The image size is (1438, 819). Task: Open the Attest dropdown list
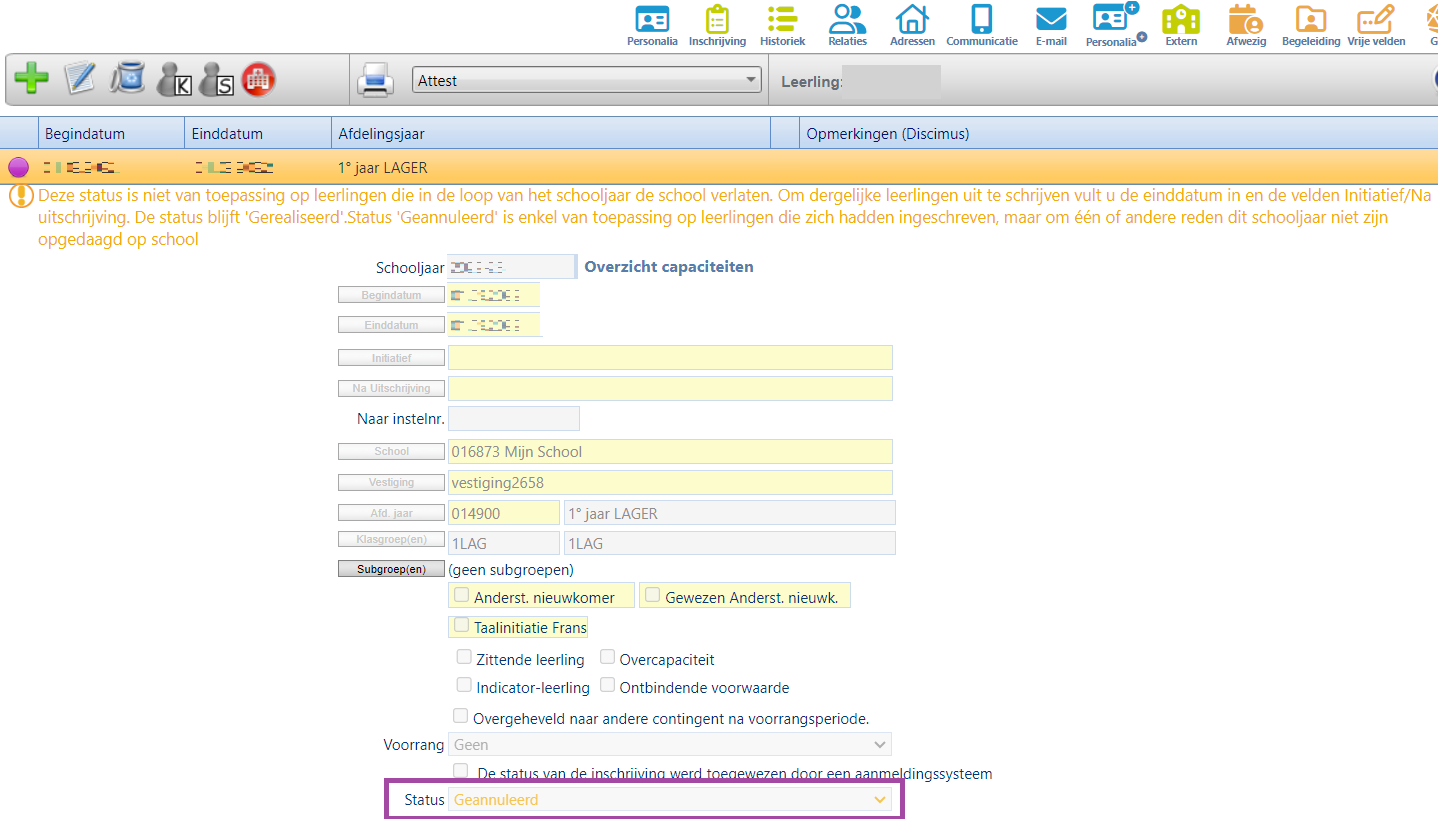586,81
